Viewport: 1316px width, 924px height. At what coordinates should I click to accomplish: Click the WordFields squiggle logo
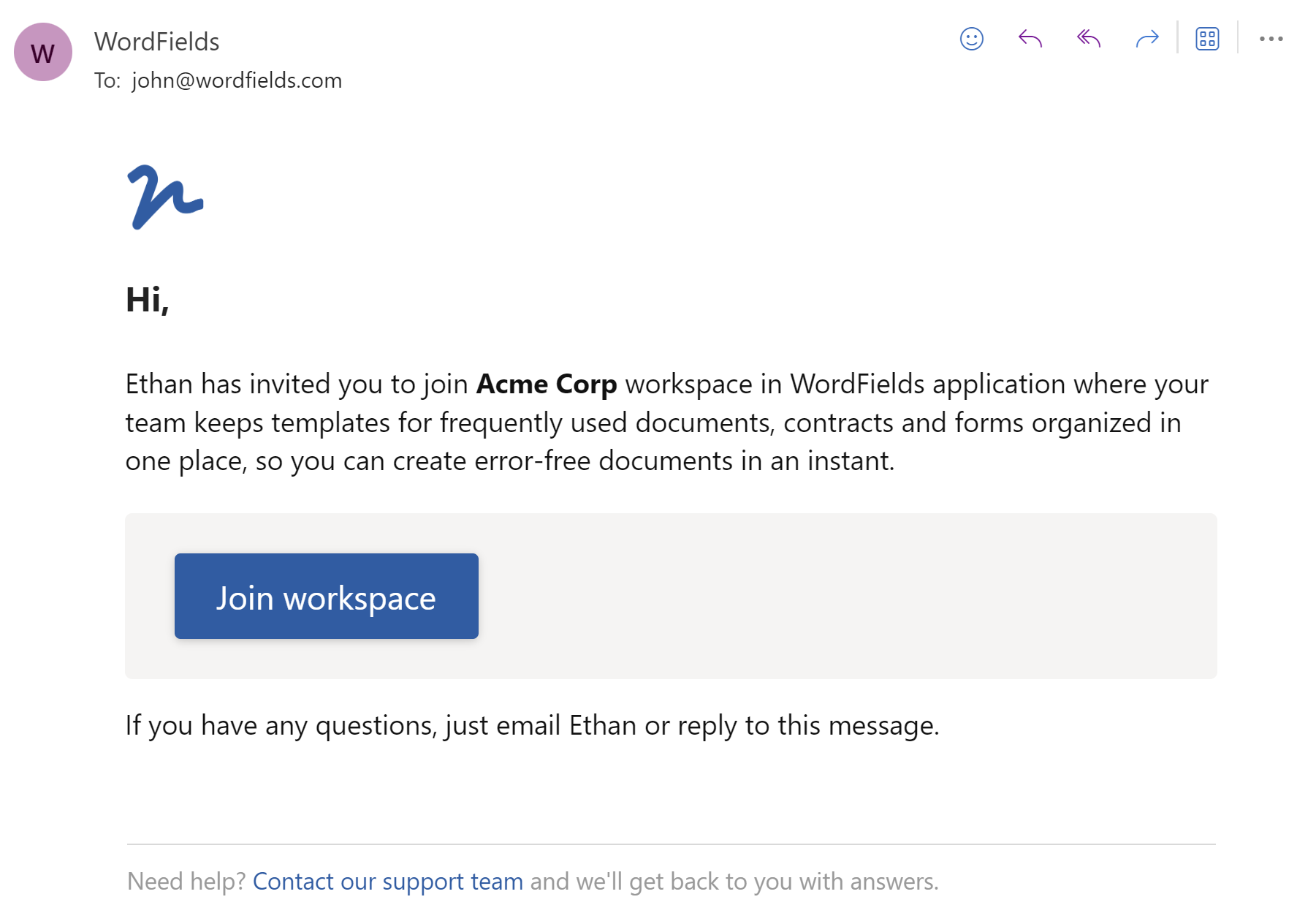(x=165, y=197)
